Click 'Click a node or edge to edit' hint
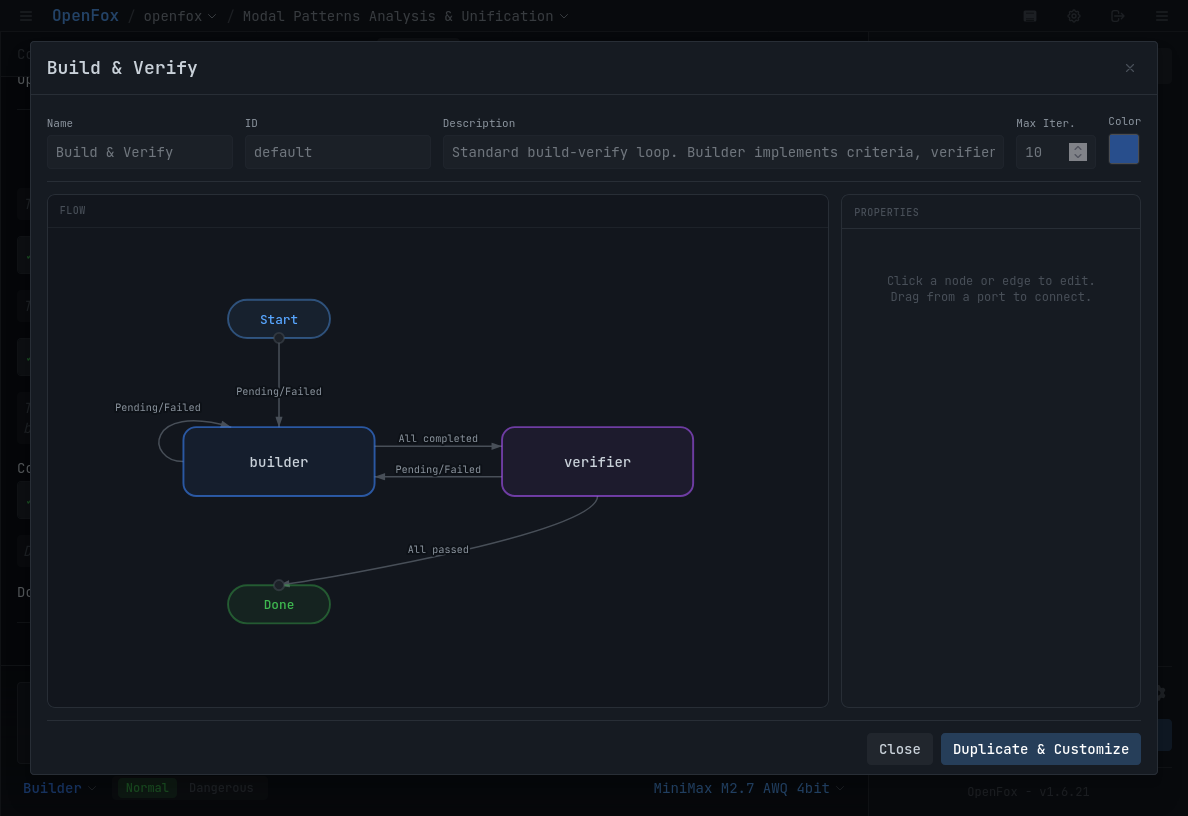The width and height of the screenshot is (1188, 816). pyautogui.click(x=990, y=280)
